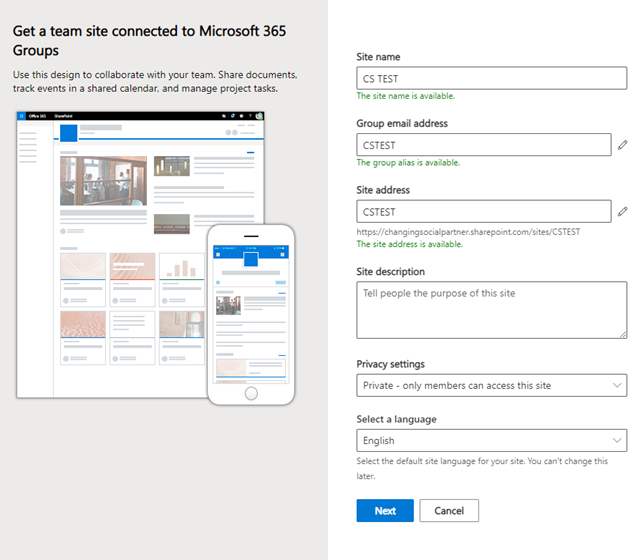643x560 pixels.
Task: Click the site URL text
Action: pos(468,232)
